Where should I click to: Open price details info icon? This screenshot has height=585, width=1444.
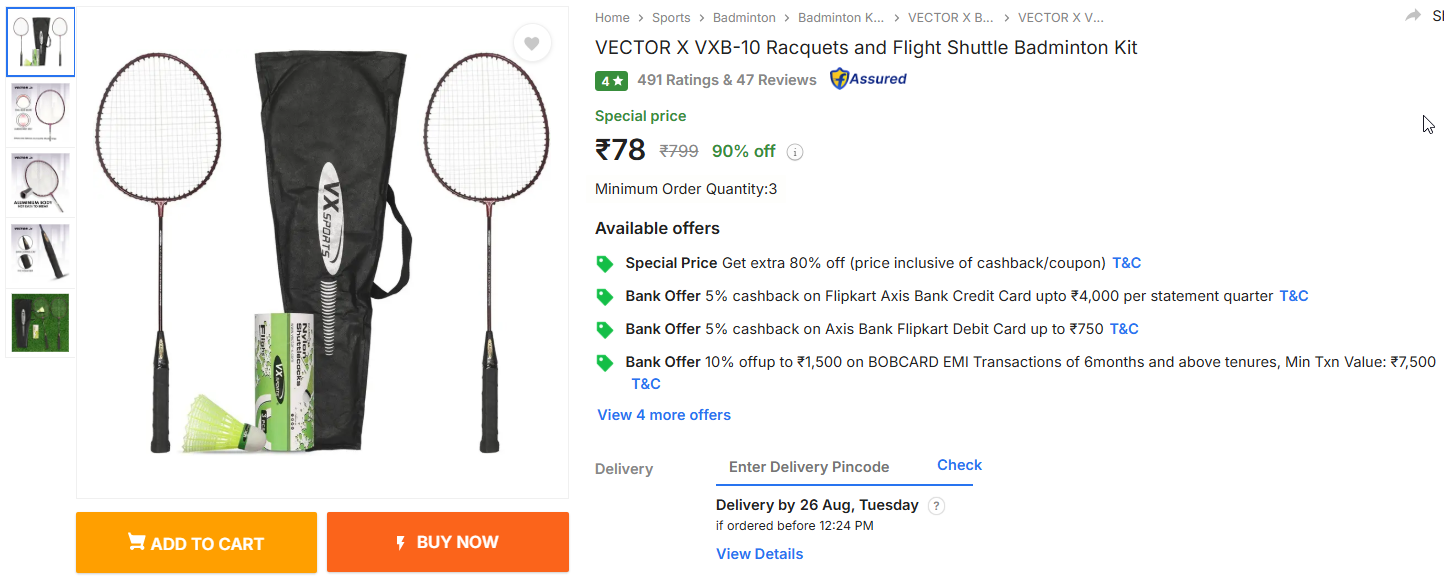click(795, 152)
